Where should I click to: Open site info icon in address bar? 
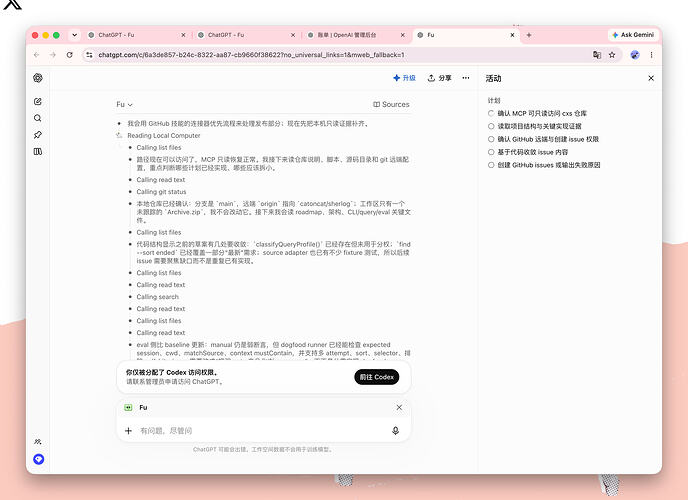tap(90, 55)
